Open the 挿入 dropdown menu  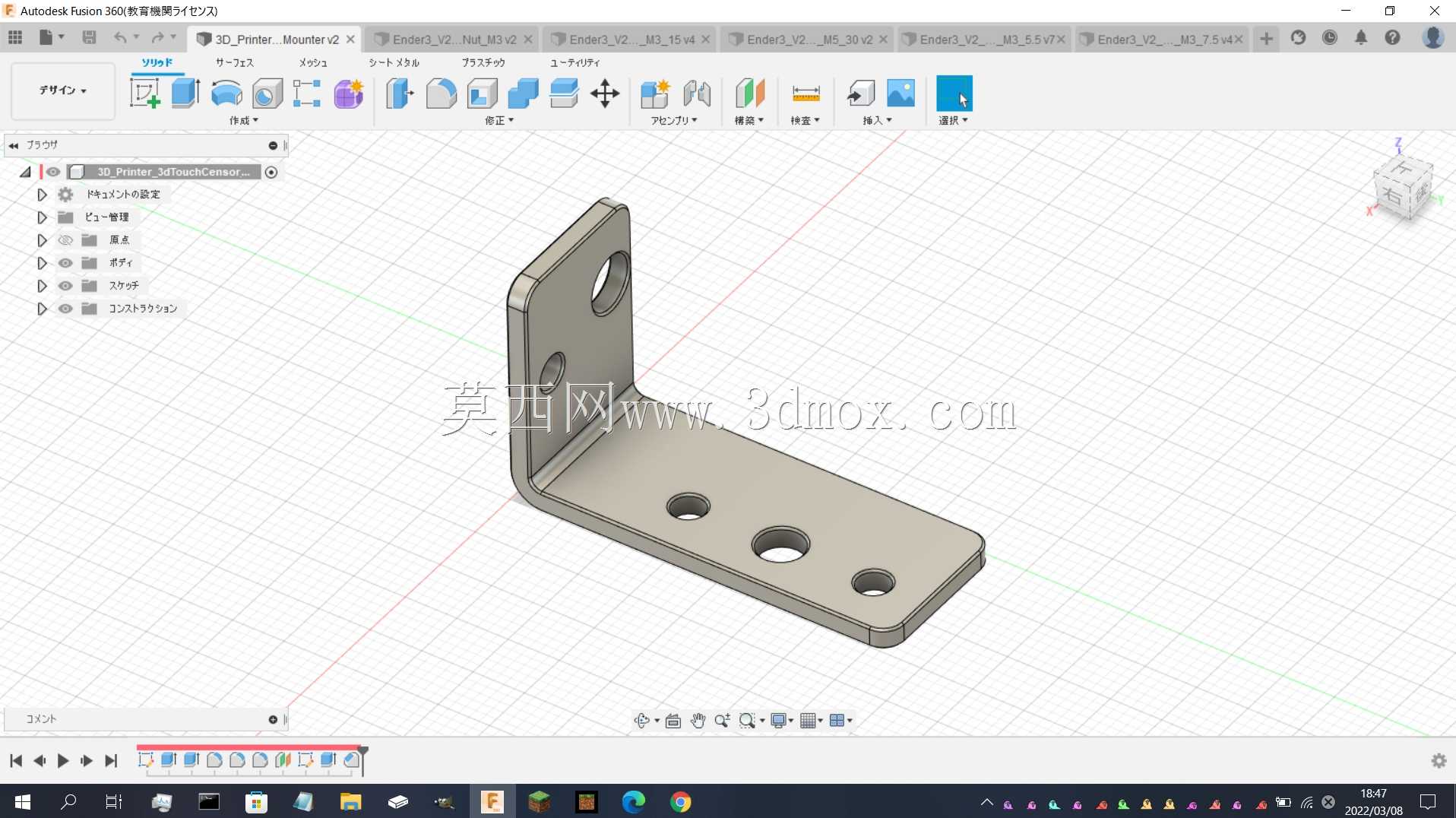pos(877,121)
